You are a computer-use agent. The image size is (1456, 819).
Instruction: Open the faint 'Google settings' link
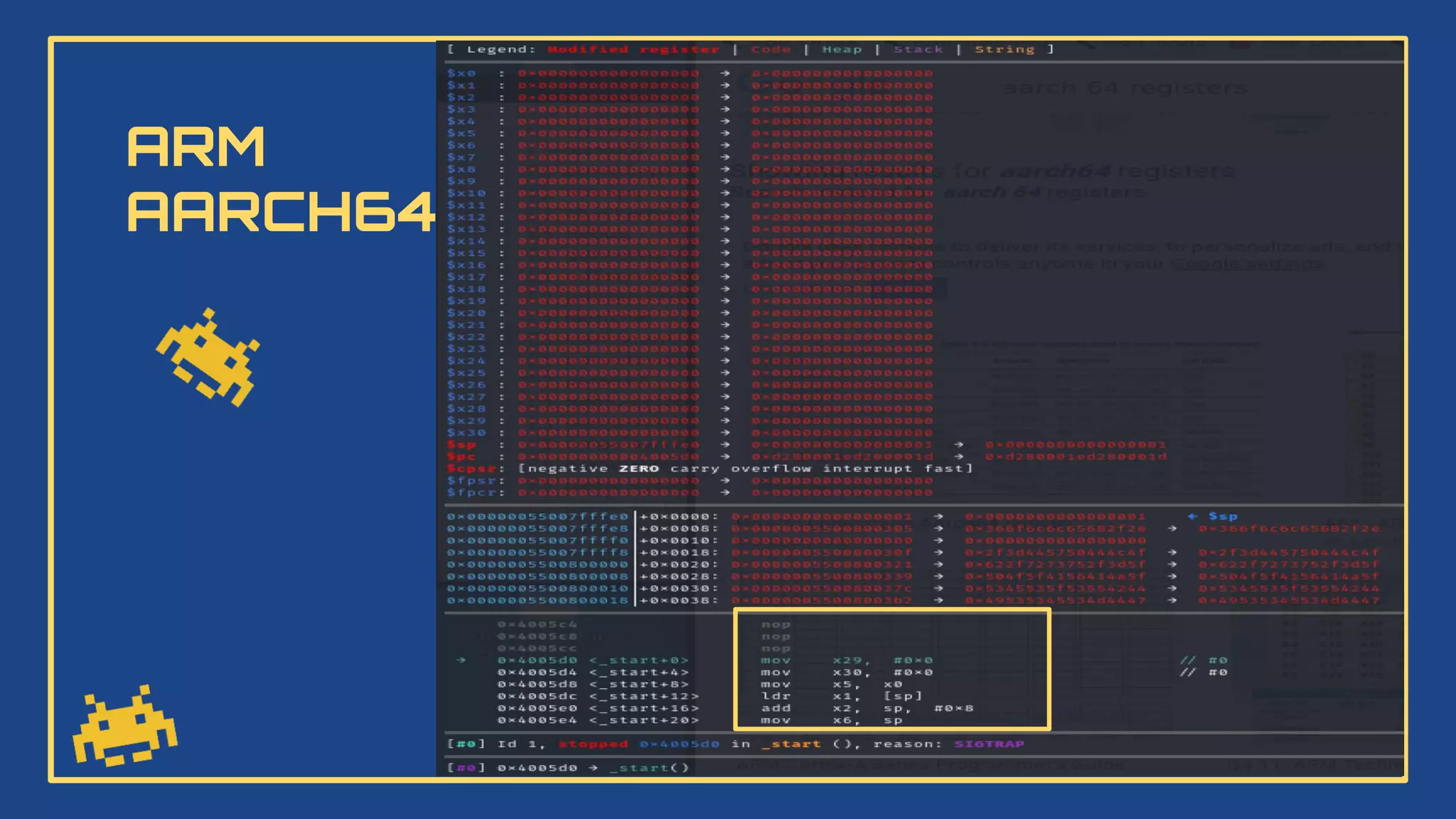pyautogui.click(x=1246, y=264)
